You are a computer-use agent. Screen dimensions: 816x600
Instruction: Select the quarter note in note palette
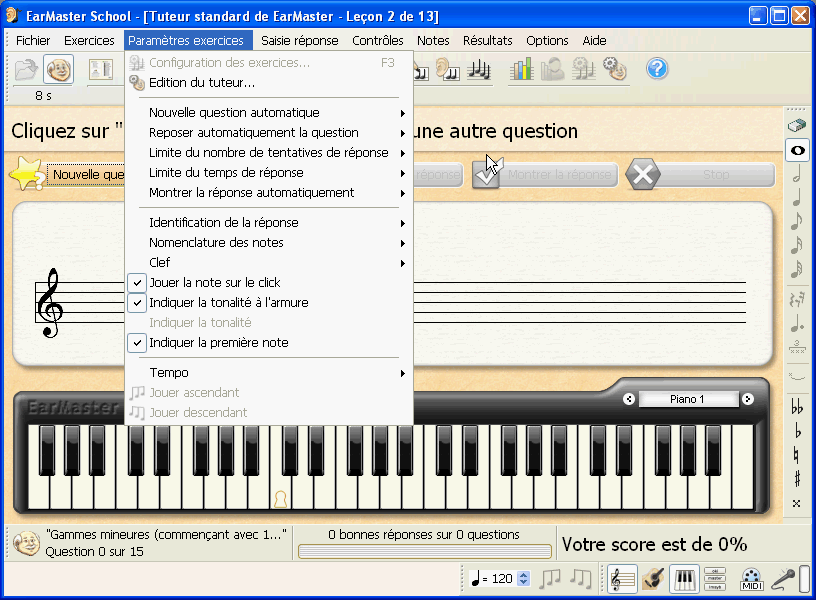click(797, 197)
